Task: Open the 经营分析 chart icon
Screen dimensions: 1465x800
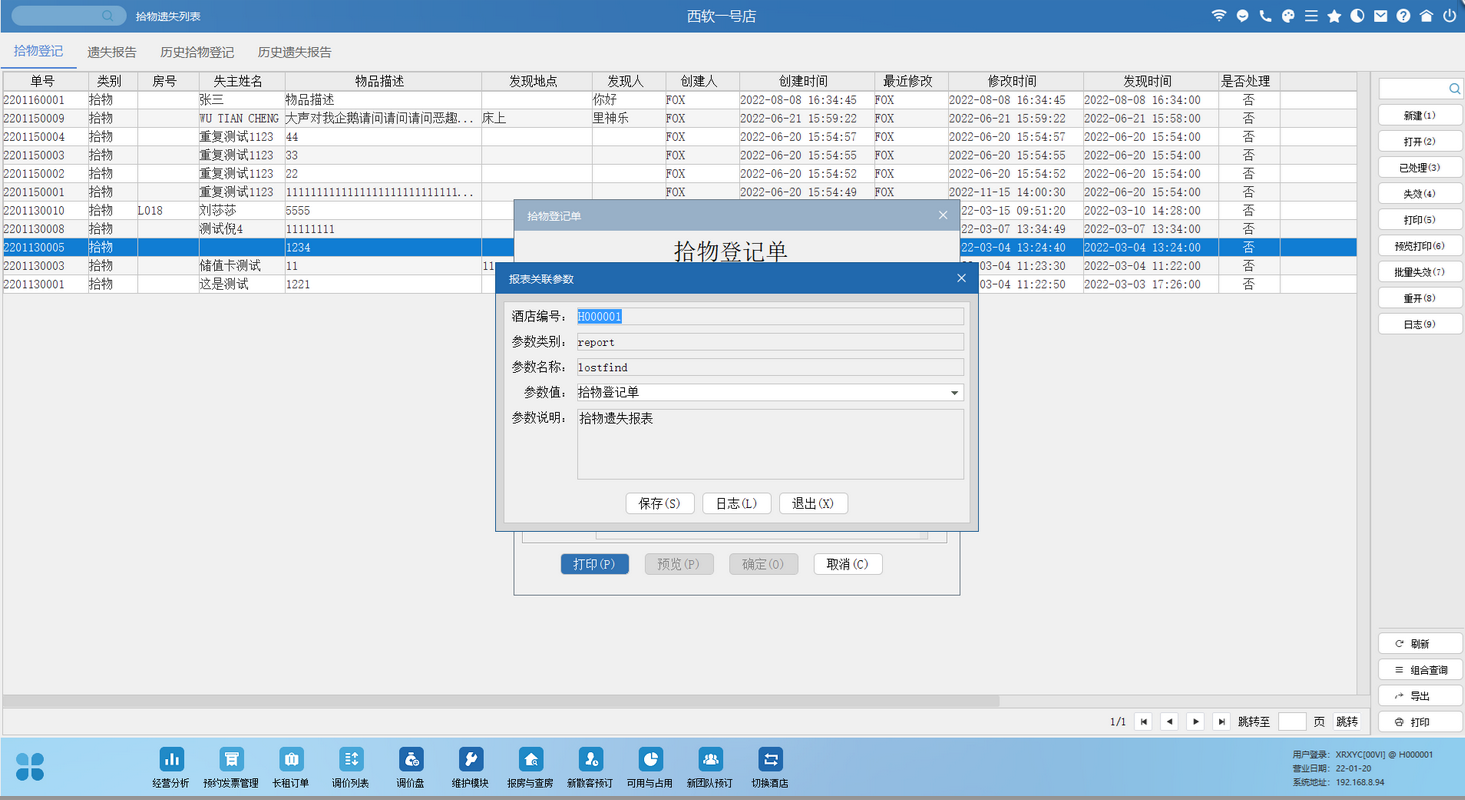Action: click(x=171, y=760)
